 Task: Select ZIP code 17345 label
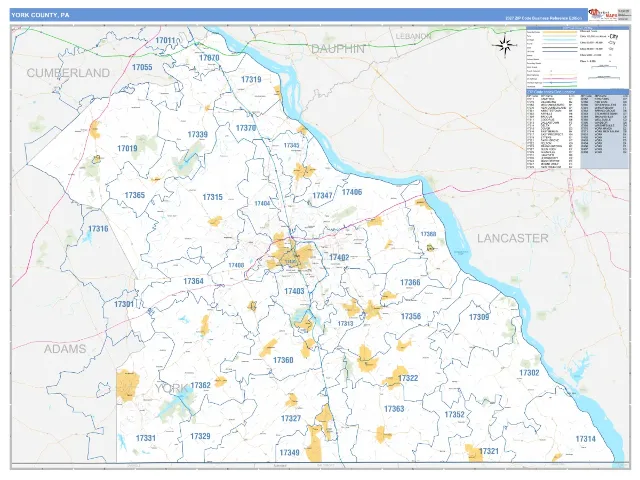[x=291, y=145]
